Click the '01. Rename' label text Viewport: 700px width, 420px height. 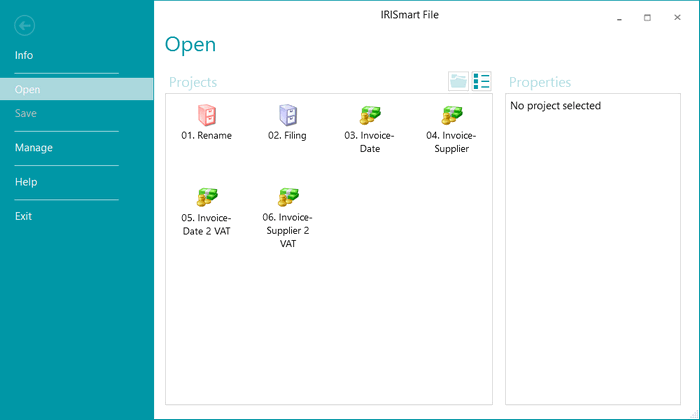pos(206,135)
